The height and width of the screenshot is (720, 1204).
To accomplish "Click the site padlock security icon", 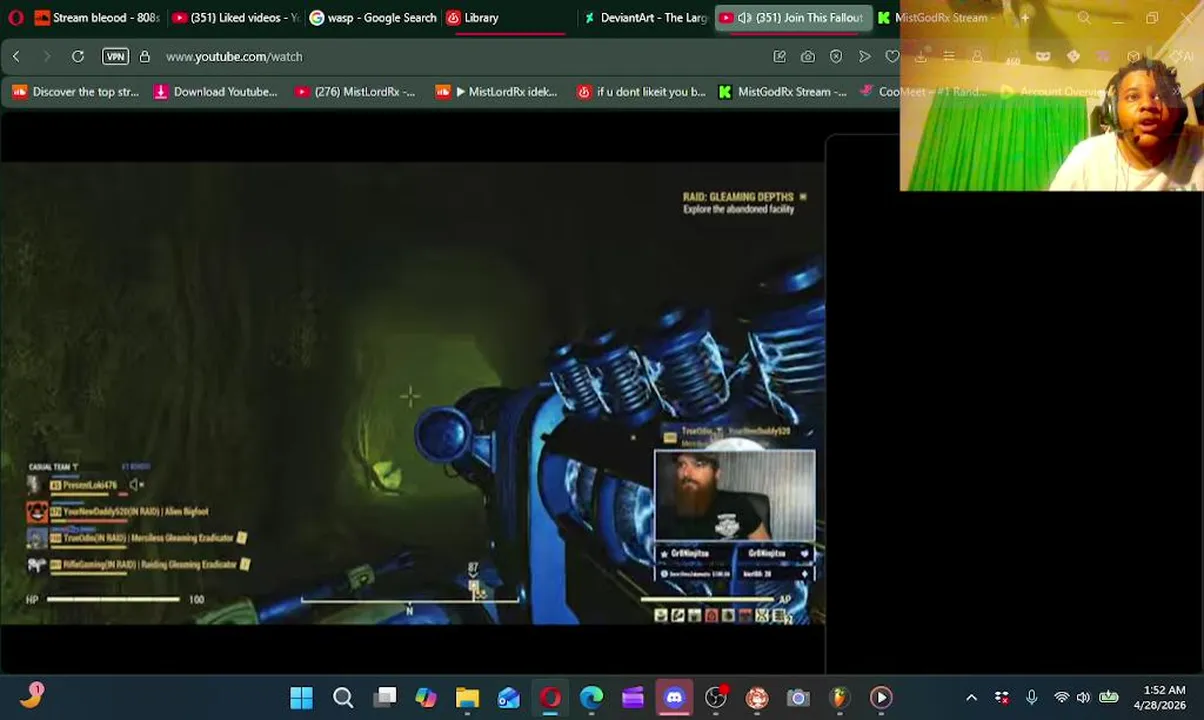I will (144, 56).
